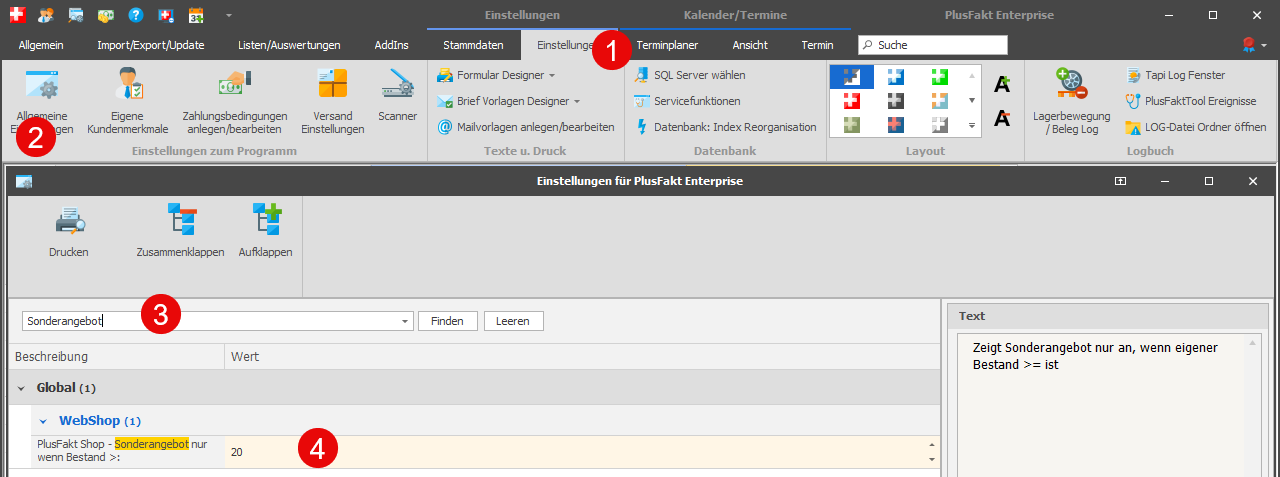Click Mailvorlagen anlegen/bearbeiten

pyautogui.click(x=525, y=127)
